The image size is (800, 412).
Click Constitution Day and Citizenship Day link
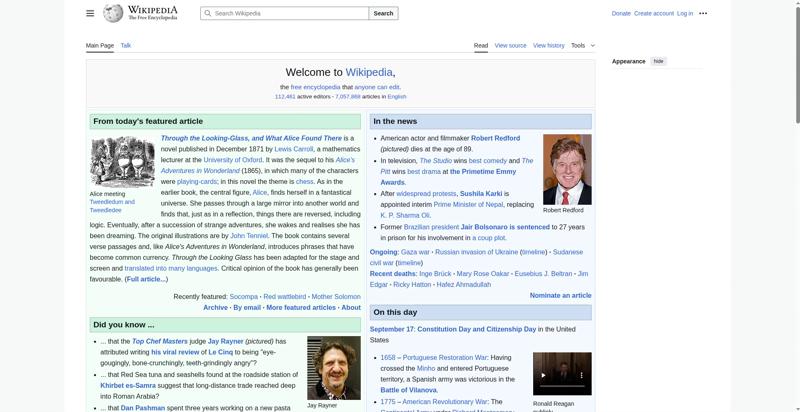[477, 329]
